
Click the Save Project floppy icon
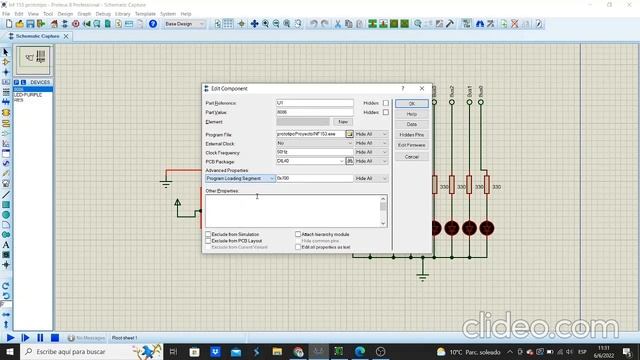point(30,24)
